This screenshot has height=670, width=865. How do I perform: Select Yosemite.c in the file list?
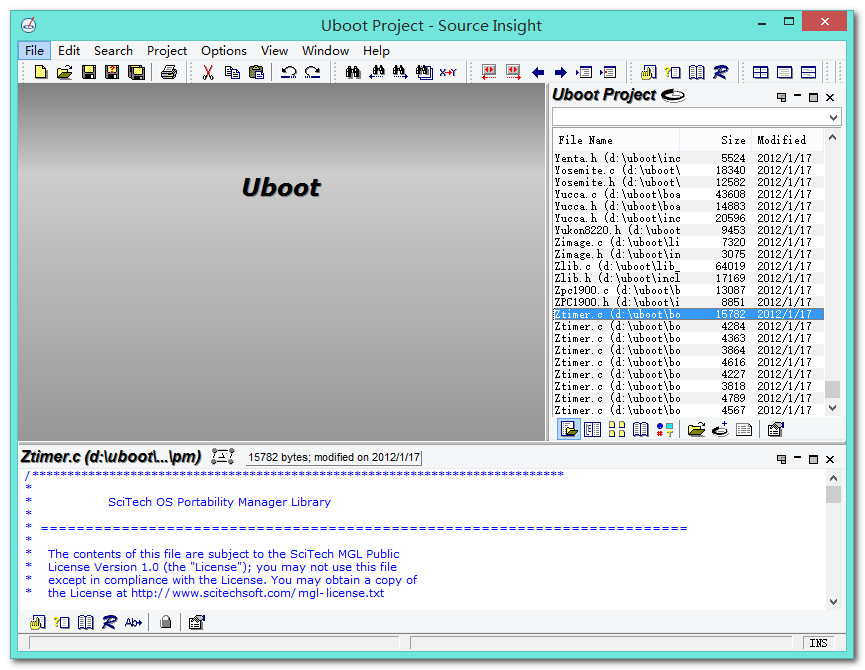(688, 170)
